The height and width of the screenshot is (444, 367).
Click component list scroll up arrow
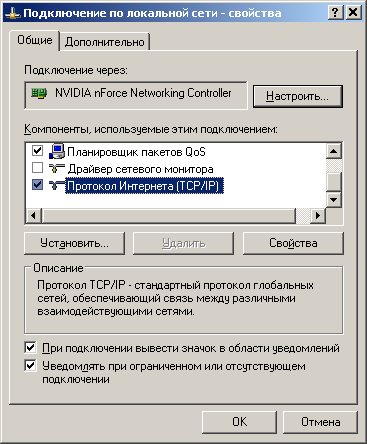pos(333,151)
